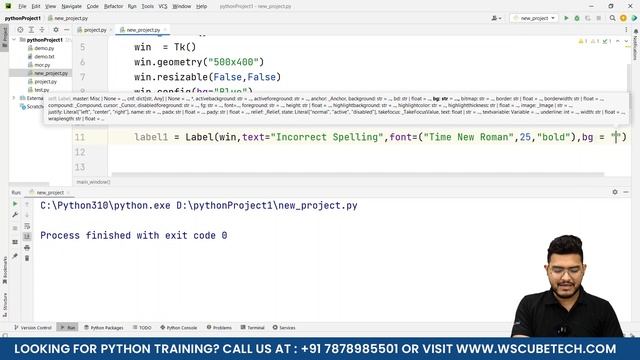This screenshot has width=640, height=360.
Task: Open Terminal tool window
Action: click(x=252, y=327)
